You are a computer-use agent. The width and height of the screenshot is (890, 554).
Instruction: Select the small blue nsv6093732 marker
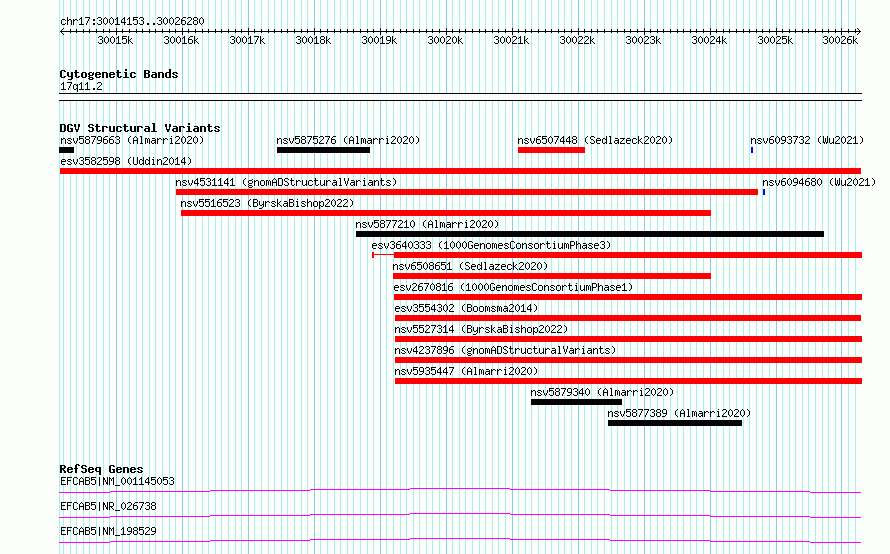[x=752, y=150]
